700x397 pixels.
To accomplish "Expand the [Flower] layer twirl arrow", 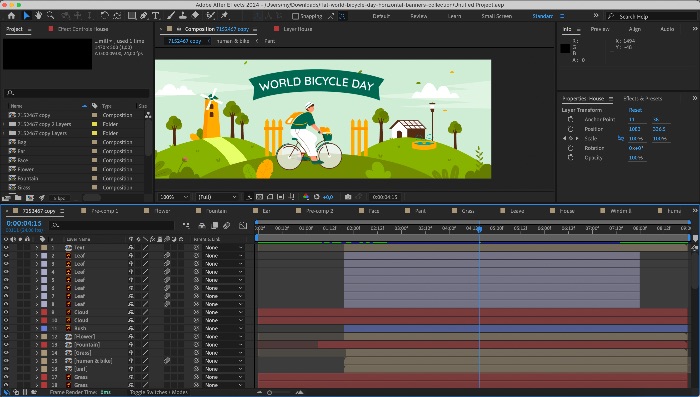I will [x=37, y=336].
